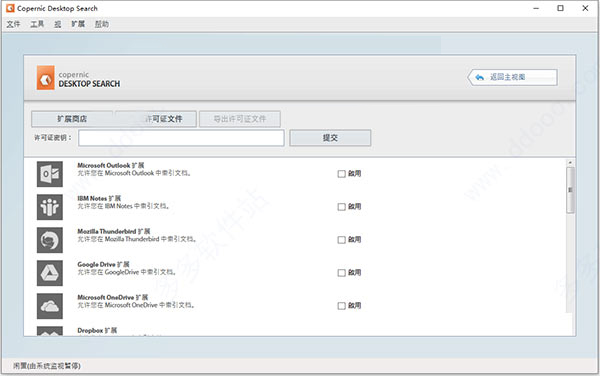Enable the Mozilla Thunderbird extension checkbox
600x376 pixels.
point(341,240)
